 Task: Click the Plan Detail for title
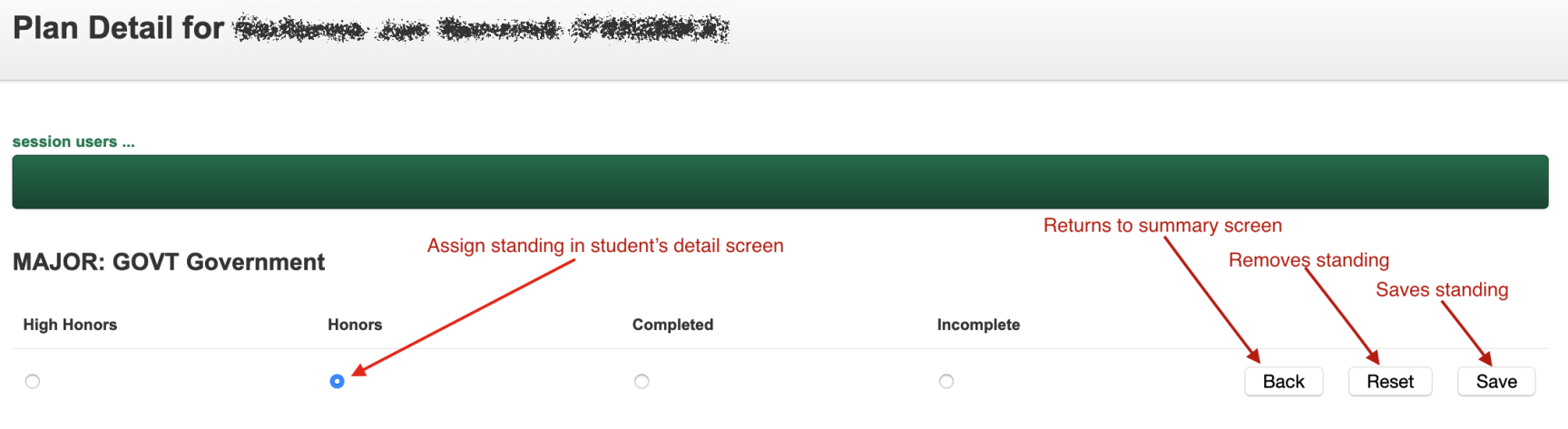click(118, 28)
